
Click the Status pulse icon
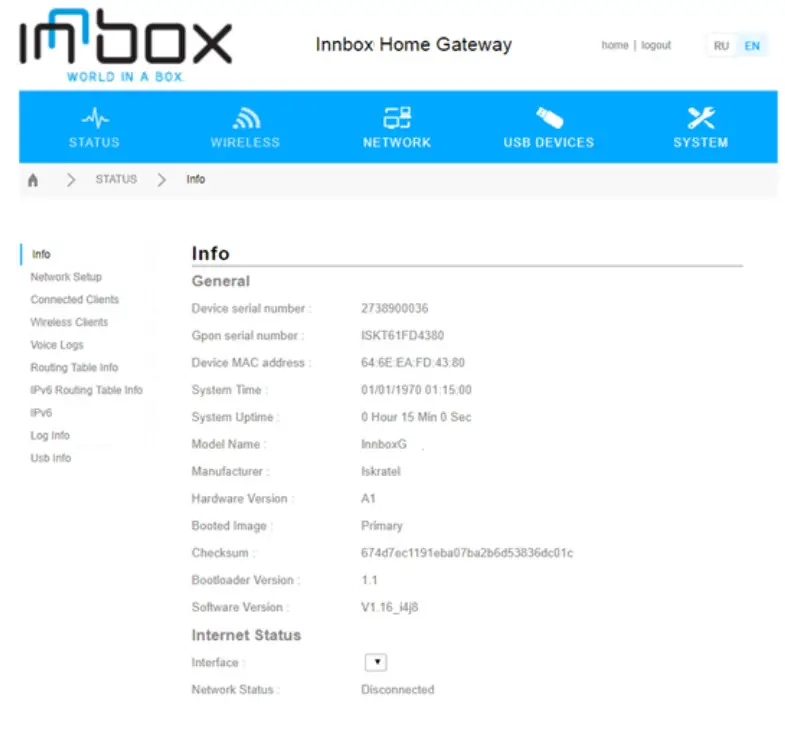[x=95, y=119]
